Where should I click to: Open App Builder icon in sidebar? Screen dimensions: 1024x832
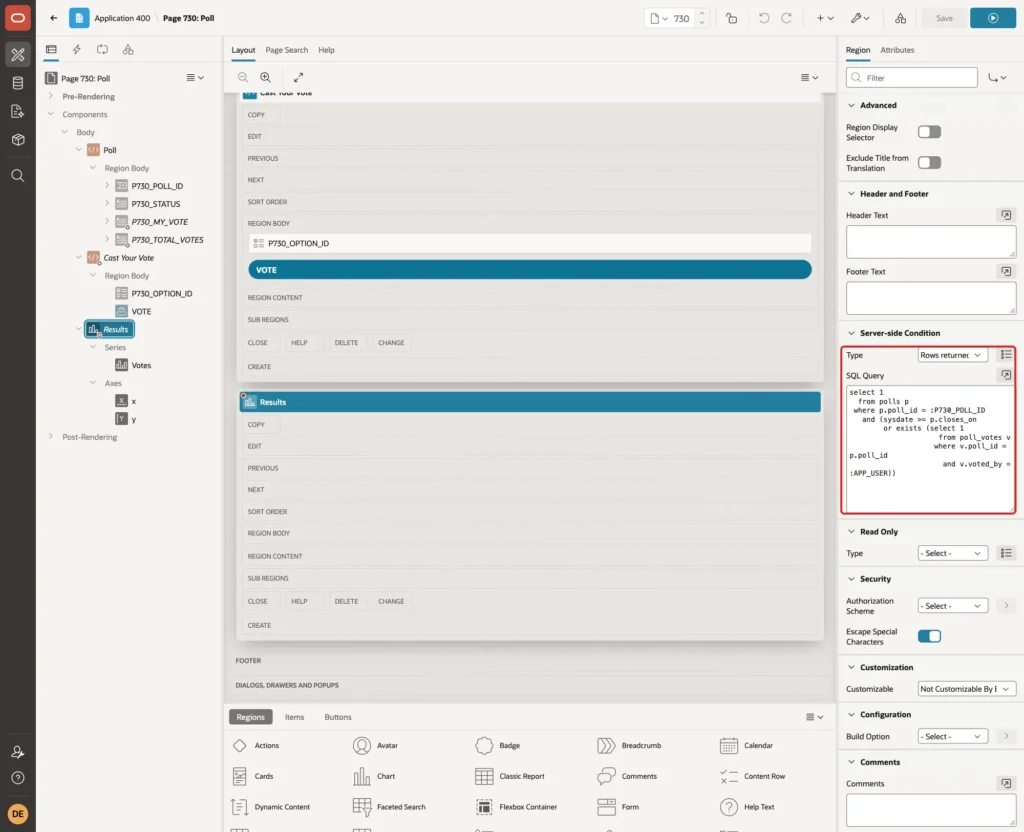(x=18, y=55)
